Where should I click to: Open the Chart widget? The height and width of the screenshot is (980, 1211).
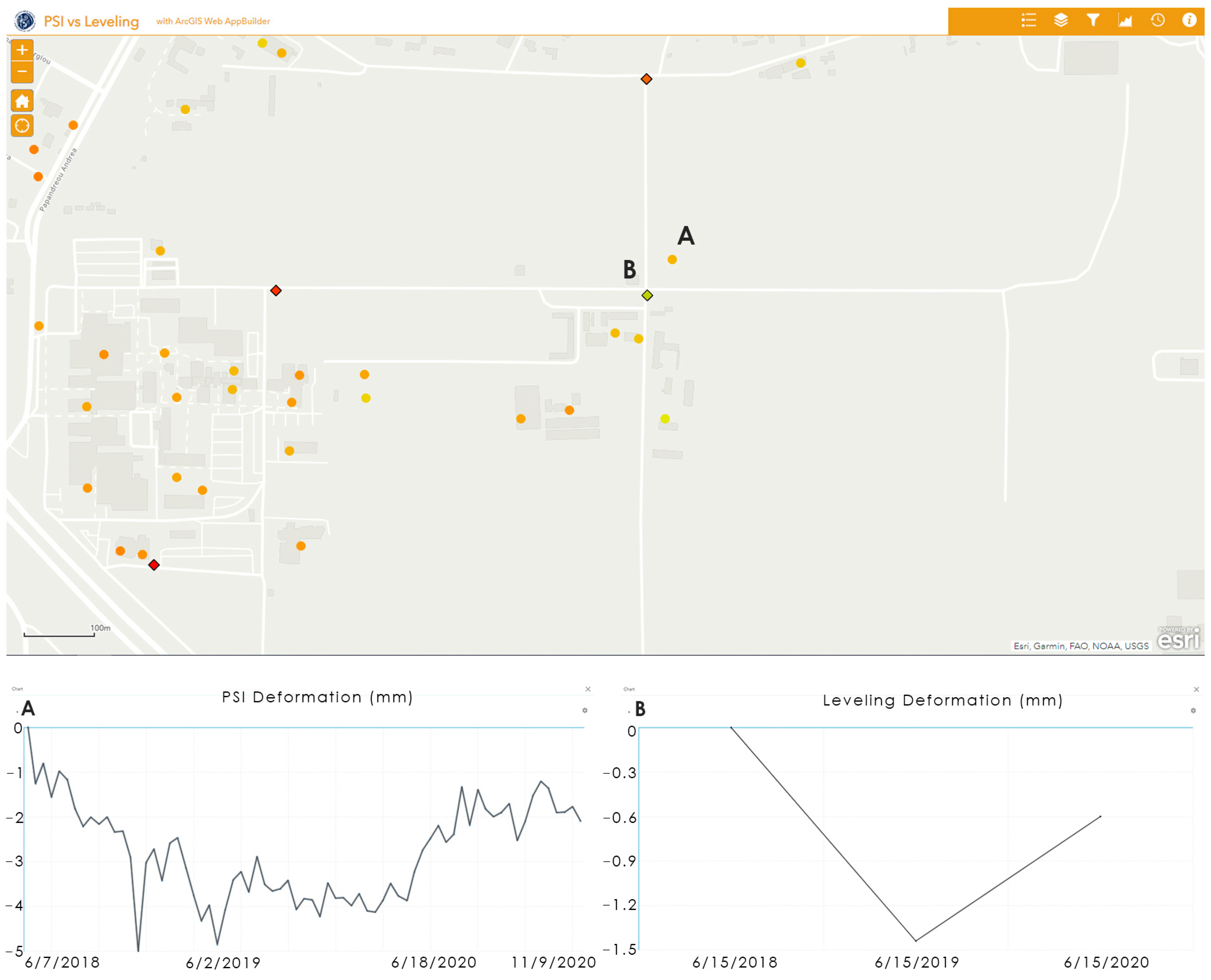(1125, 21)
